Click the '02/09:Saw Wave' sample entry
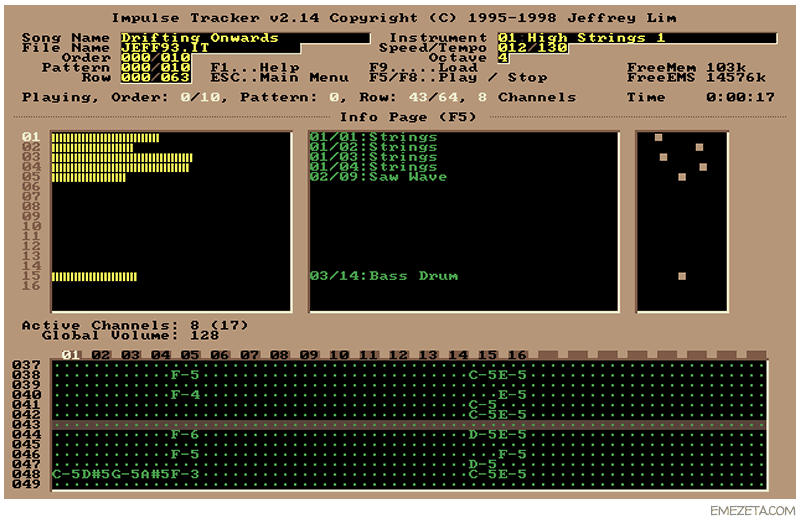 (x=379, y=177)
